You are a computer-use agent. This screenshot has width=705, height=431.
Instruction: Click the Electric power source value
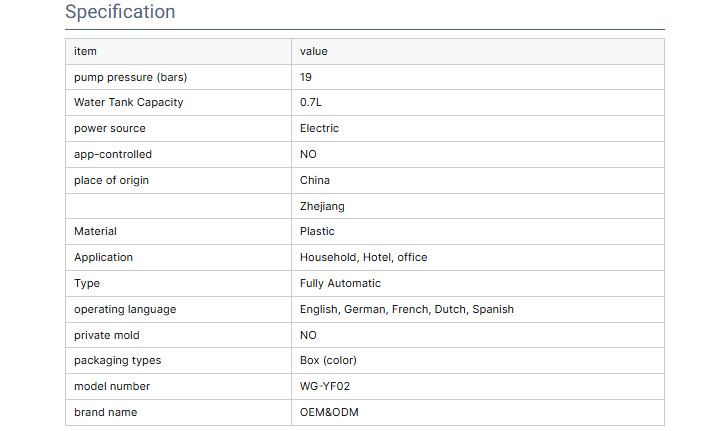click(x=319, y=129)
